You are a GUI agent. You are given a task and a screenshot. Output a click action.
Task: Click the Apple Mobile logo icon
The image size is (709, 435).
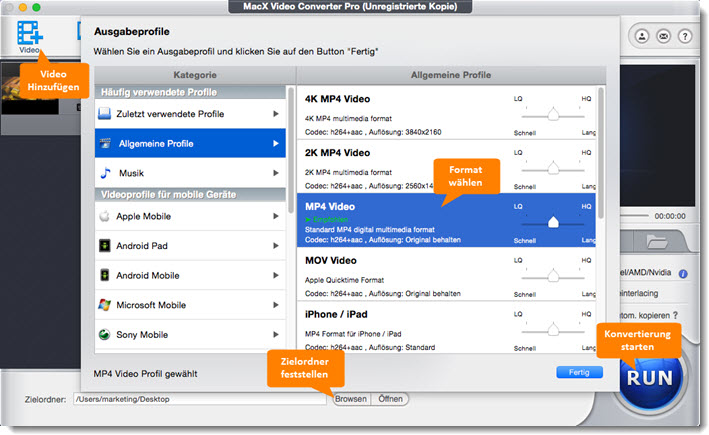(x=104, y=216)
